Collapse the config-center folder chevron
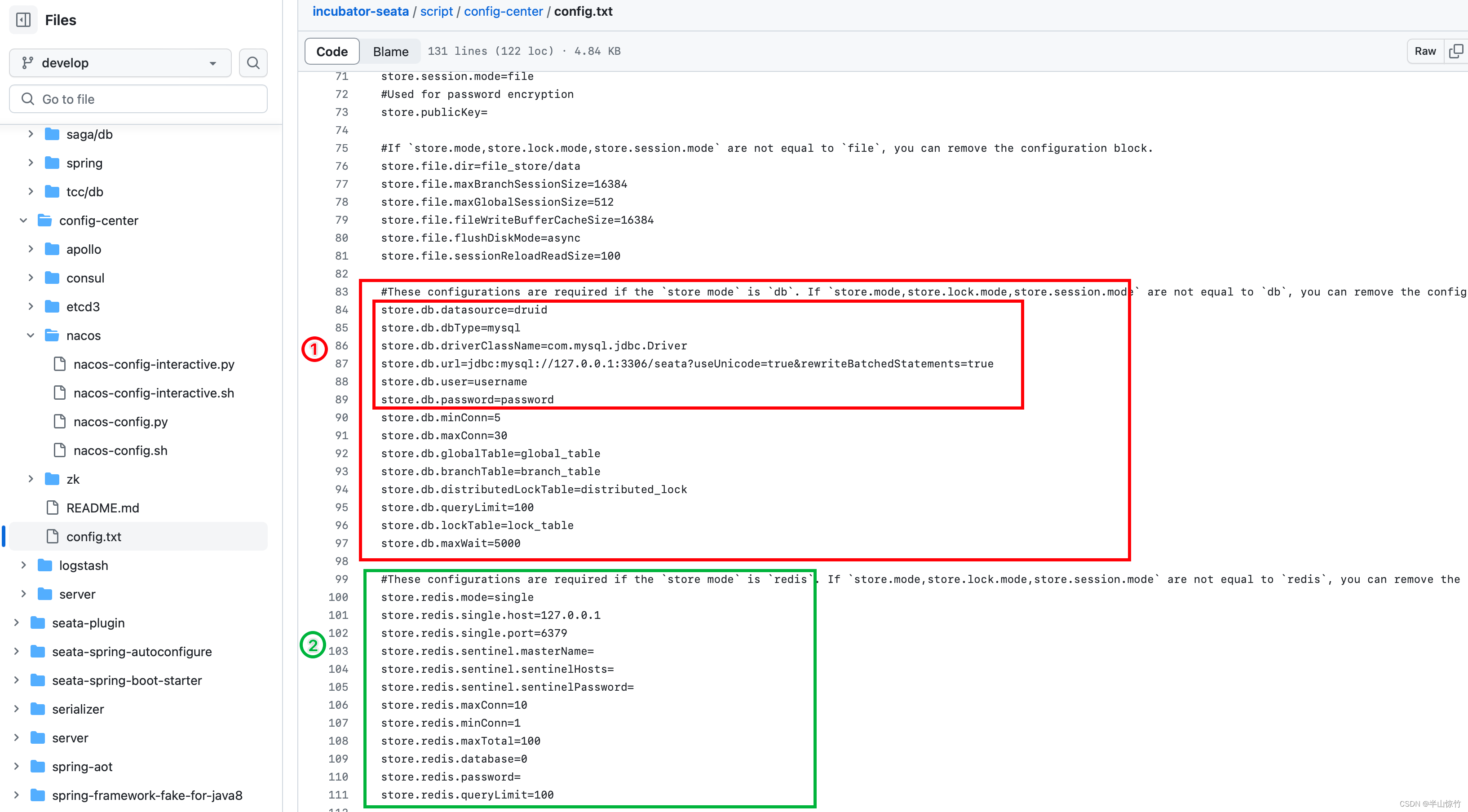This screenshot has width=1468, height=812. pyautogui.click(x=23, y=221)
